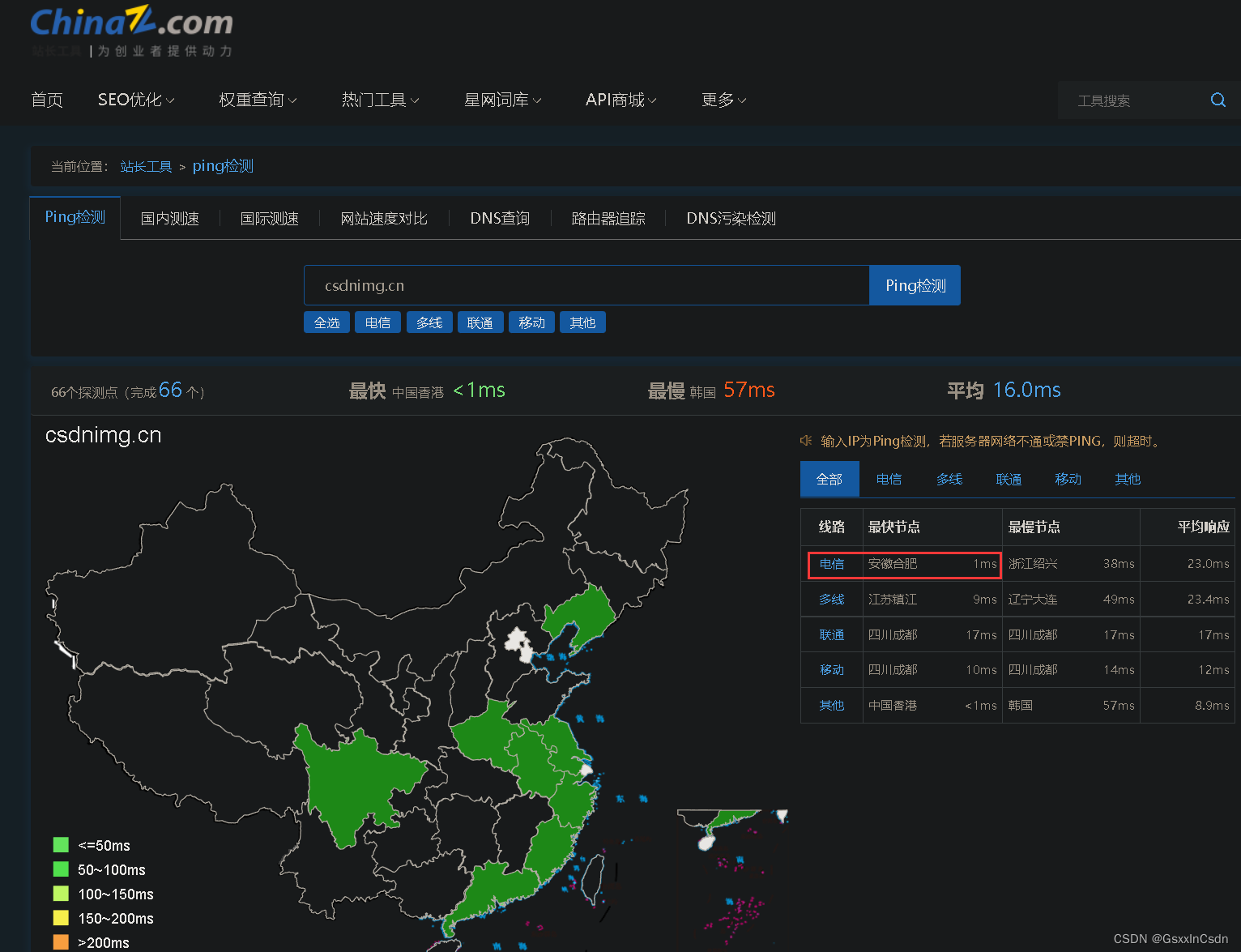Open the 移动 link in the table row
This screenshot has height=952, width=1241.
tap(832, 670)
